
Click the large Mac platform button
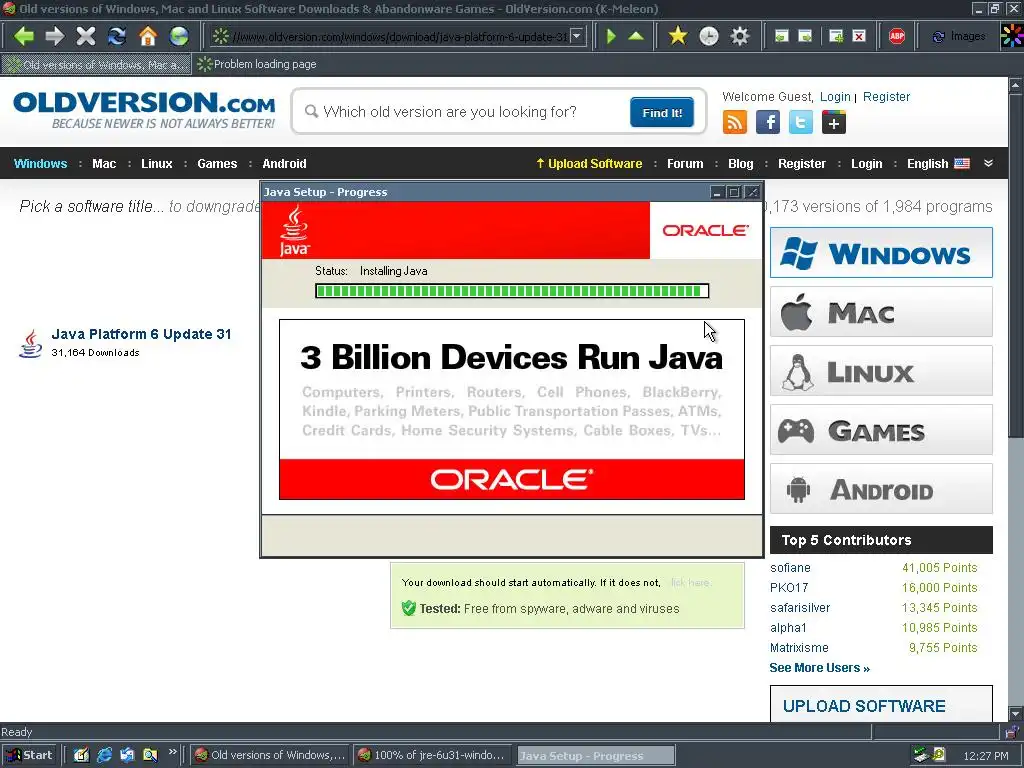pos(881,312)
